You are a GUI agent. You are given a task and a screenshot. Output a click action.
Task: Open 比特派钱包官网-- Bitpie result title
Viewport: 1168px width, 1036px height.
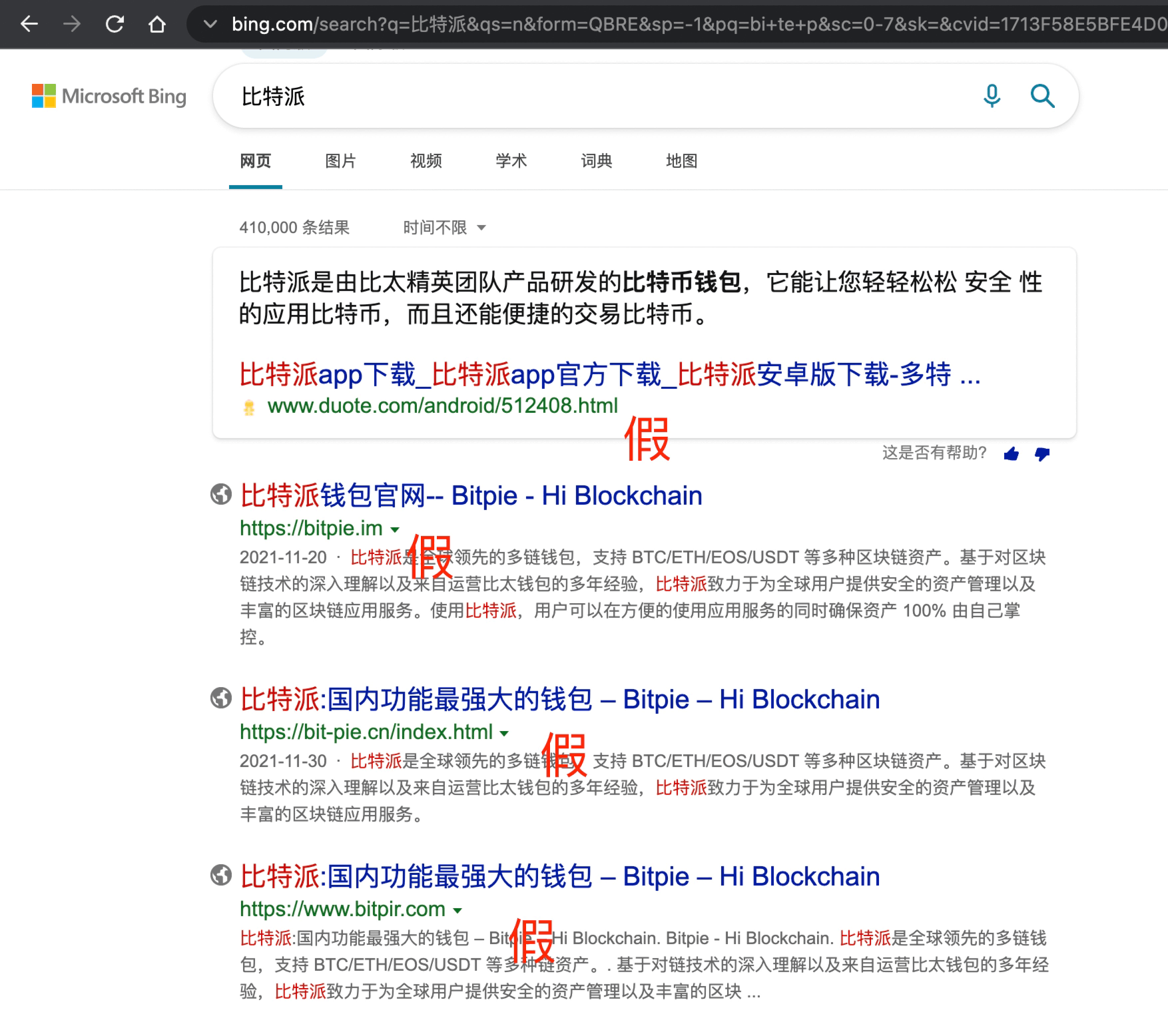(471, 496)
